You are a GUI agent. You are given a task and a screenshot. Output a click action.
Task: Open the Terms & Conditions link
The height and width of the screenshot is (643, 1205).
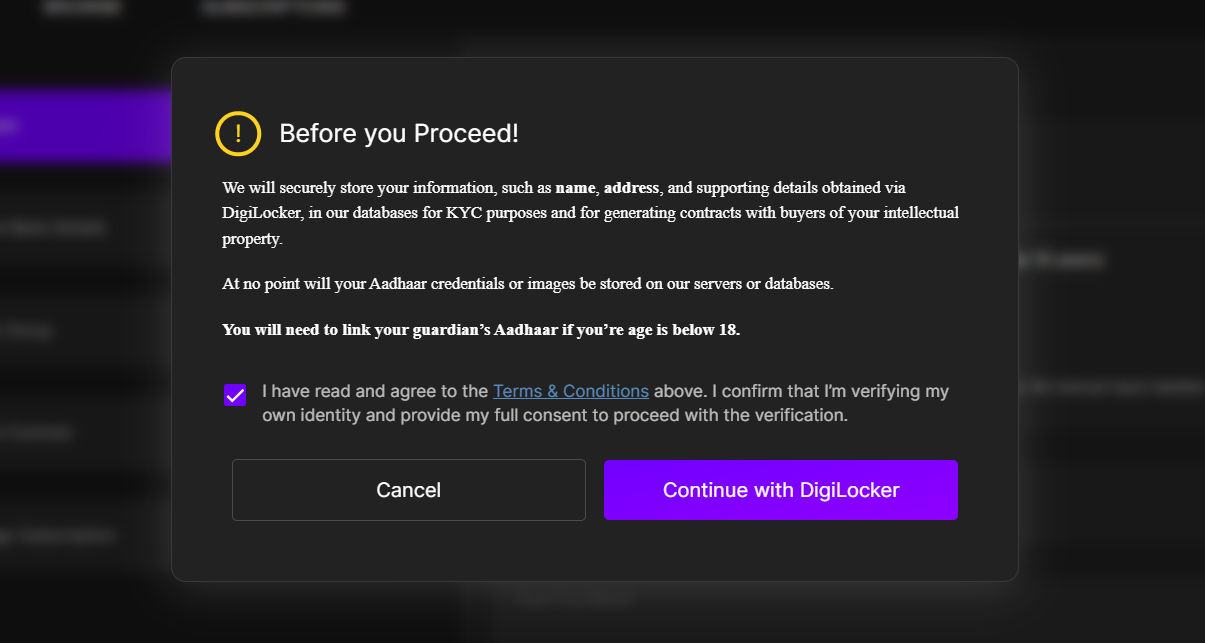tap(571, 391)
